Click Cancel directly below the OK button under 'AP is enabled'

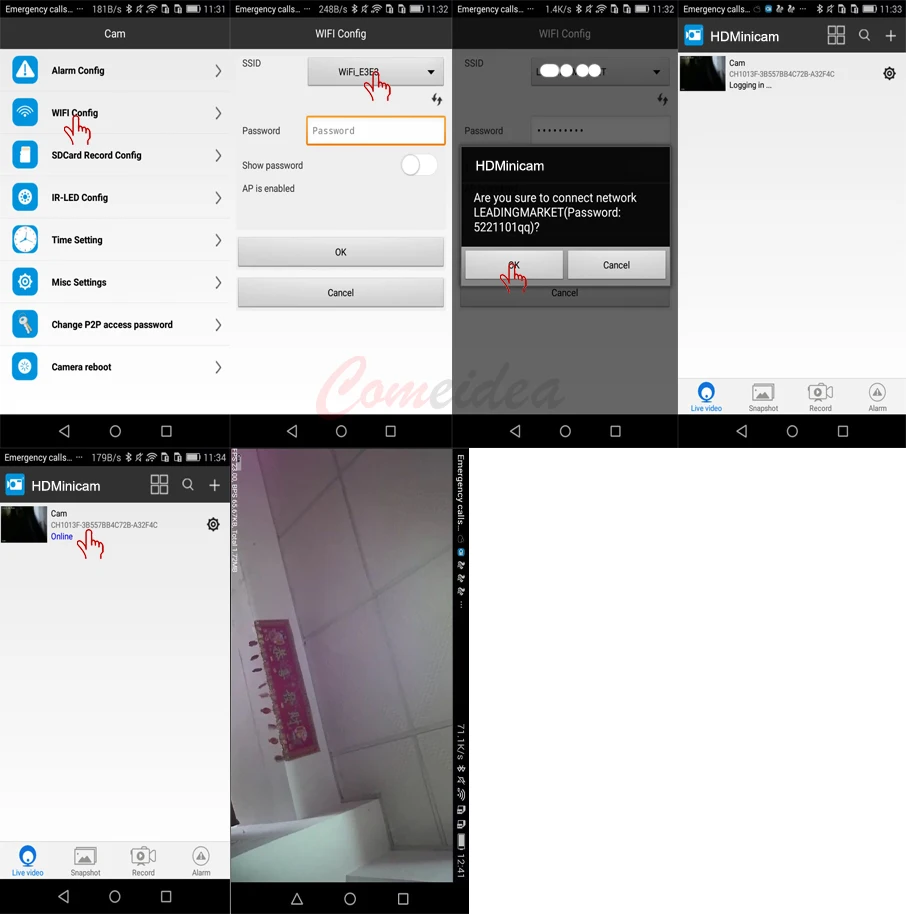point(340,293)
